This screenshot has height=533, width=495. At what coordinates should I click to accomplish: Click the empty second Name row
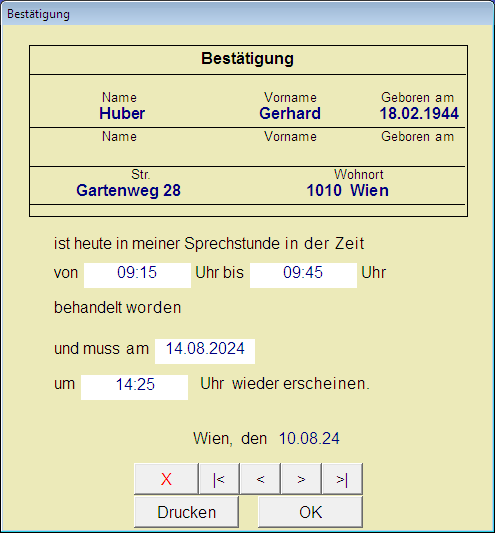pyautogui.click(x=248, y=147)
